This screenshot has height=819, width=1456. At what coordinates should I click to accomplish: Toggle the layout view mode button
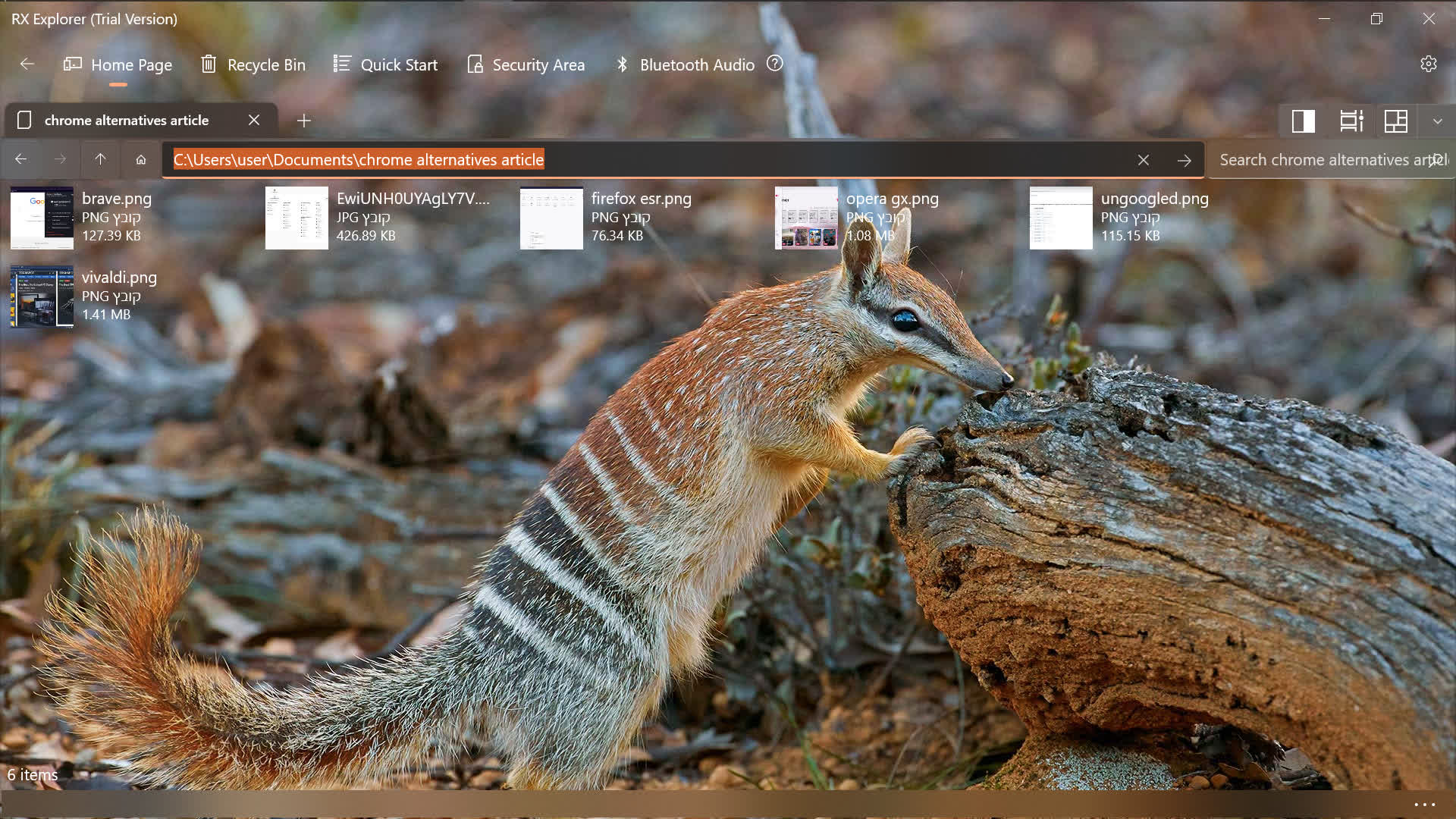[x=1395, y=121]
